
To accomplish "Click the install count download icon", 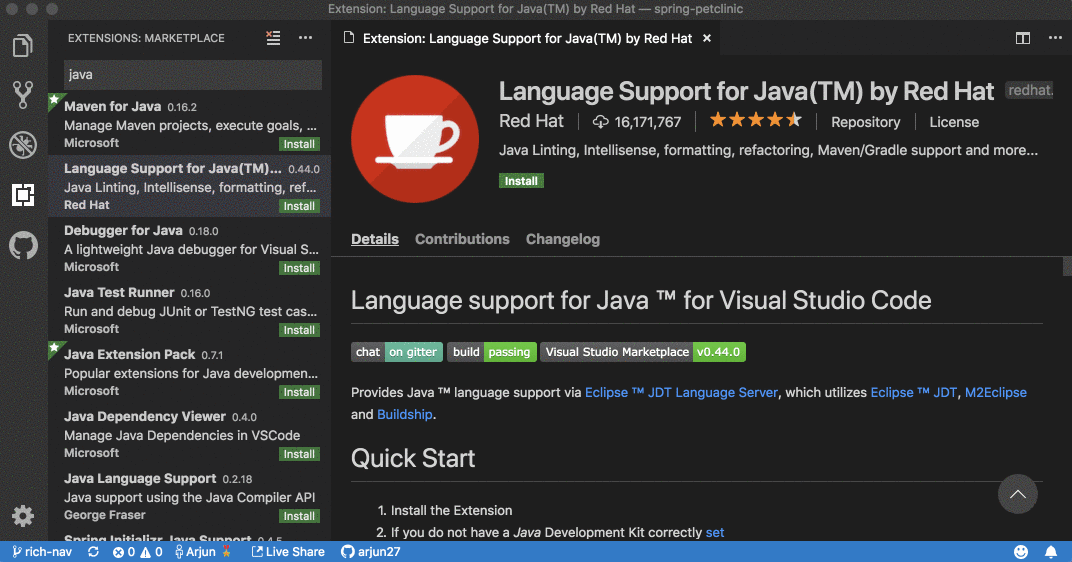I will tap(600, 122).
